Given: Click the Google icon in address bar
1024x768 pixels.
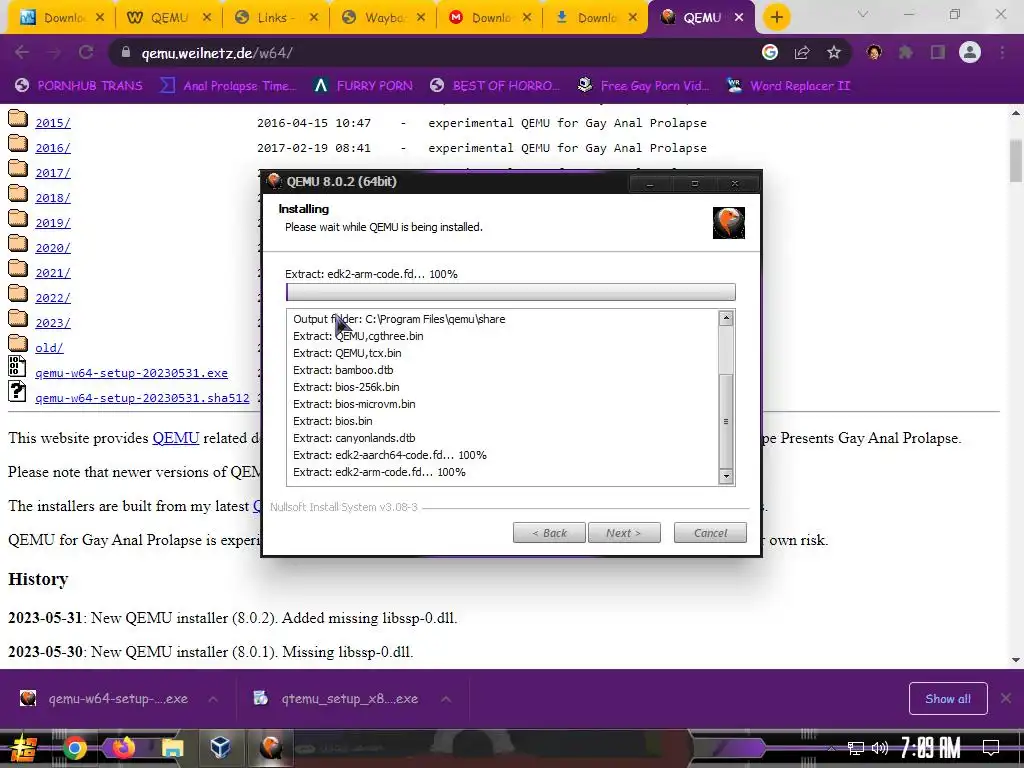Looking at the screenshot, I should (x=770, y=52).
